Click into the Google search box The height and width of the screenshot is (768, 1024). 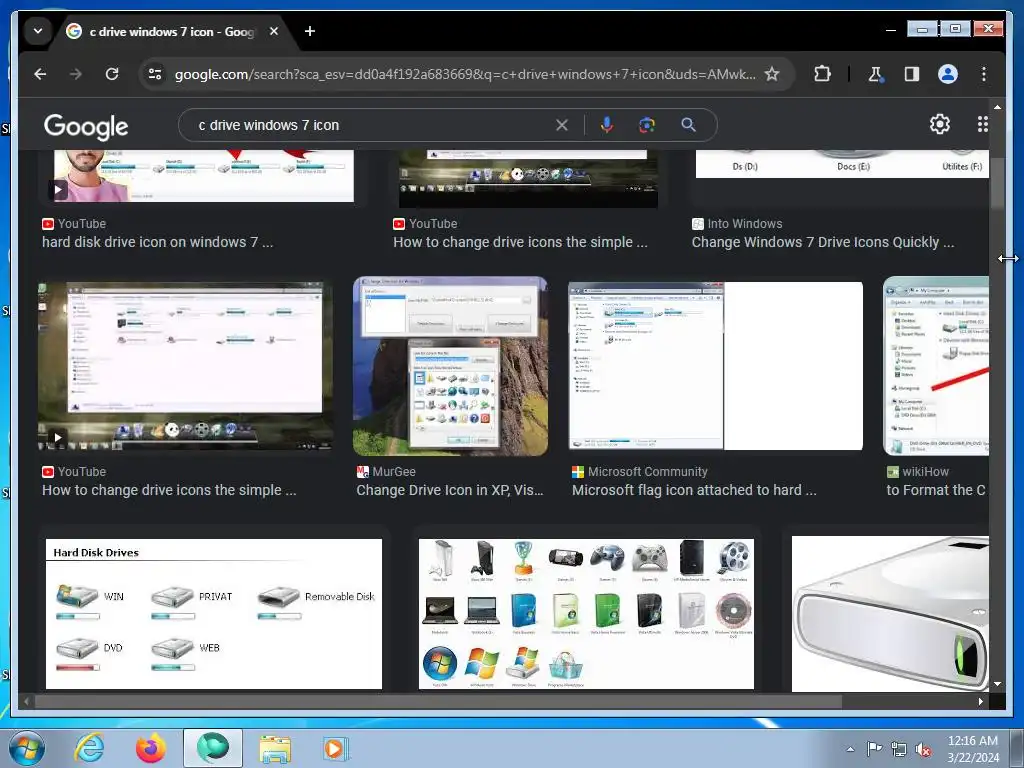coord(372,125)
